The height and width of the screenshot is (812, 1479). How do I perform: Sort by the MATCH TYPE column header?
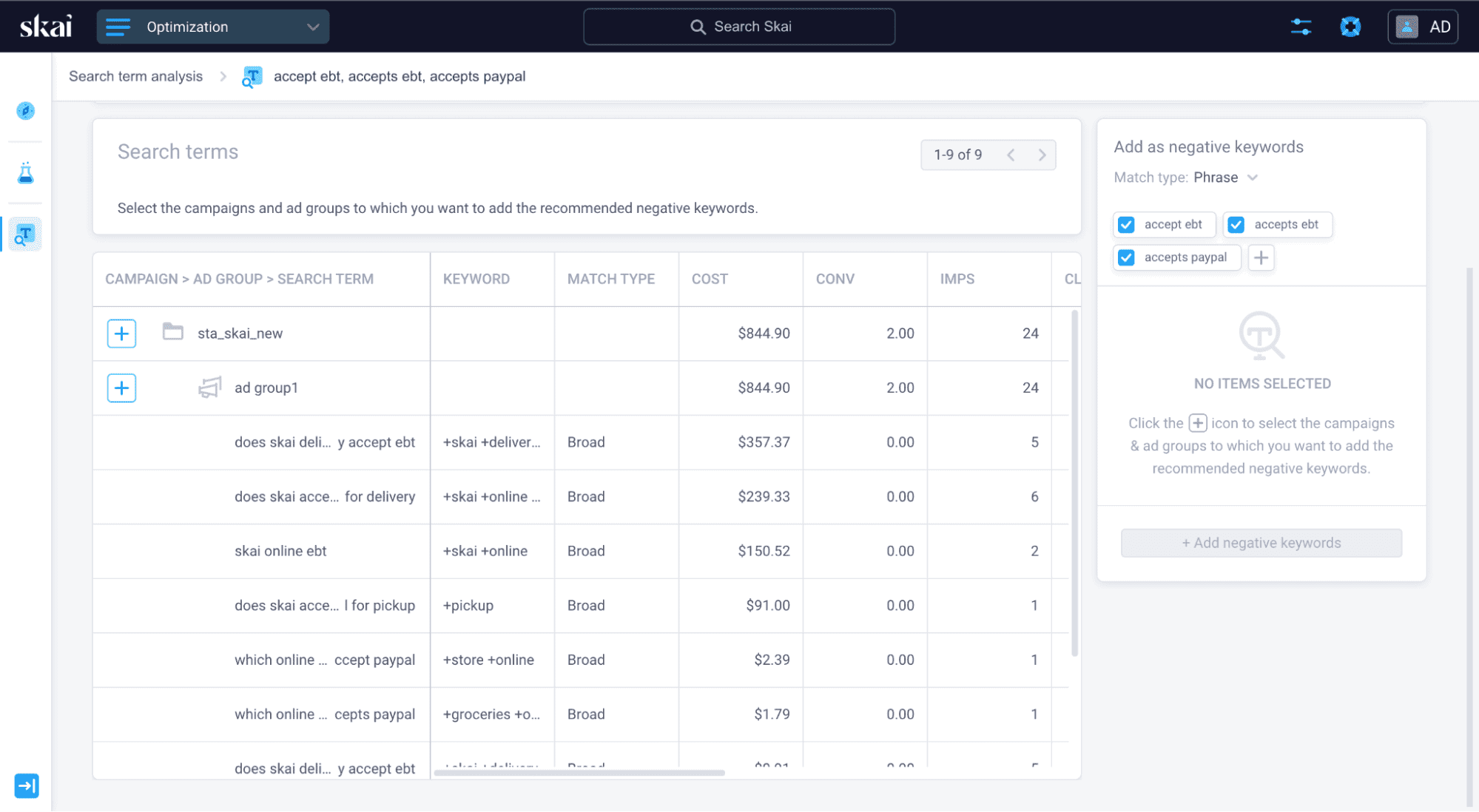coord(611,280)
